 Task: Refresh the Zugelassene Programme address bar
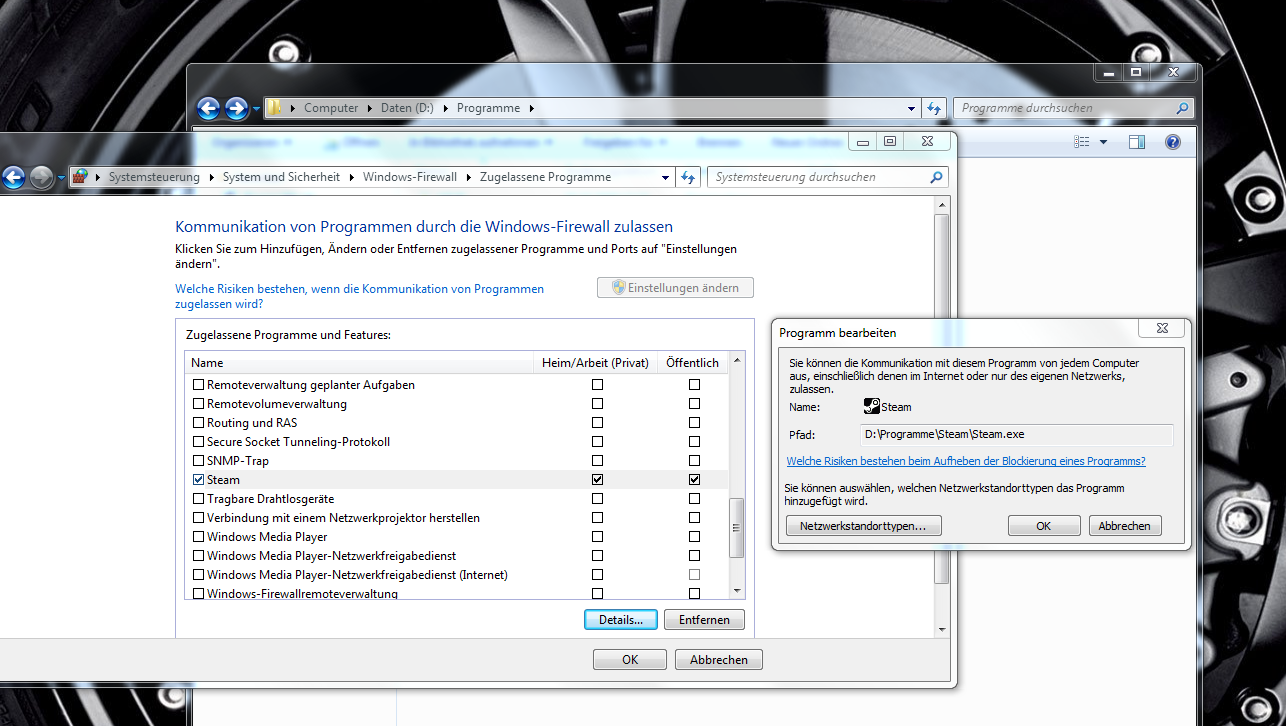coord(687,177)
